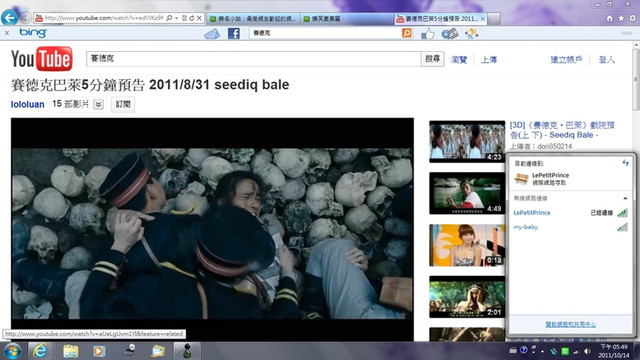Image resolution: width=640 pixels, height=360 pixels.
Task: Click the 訂閱 subscribe button
Action: click(123, 104)
